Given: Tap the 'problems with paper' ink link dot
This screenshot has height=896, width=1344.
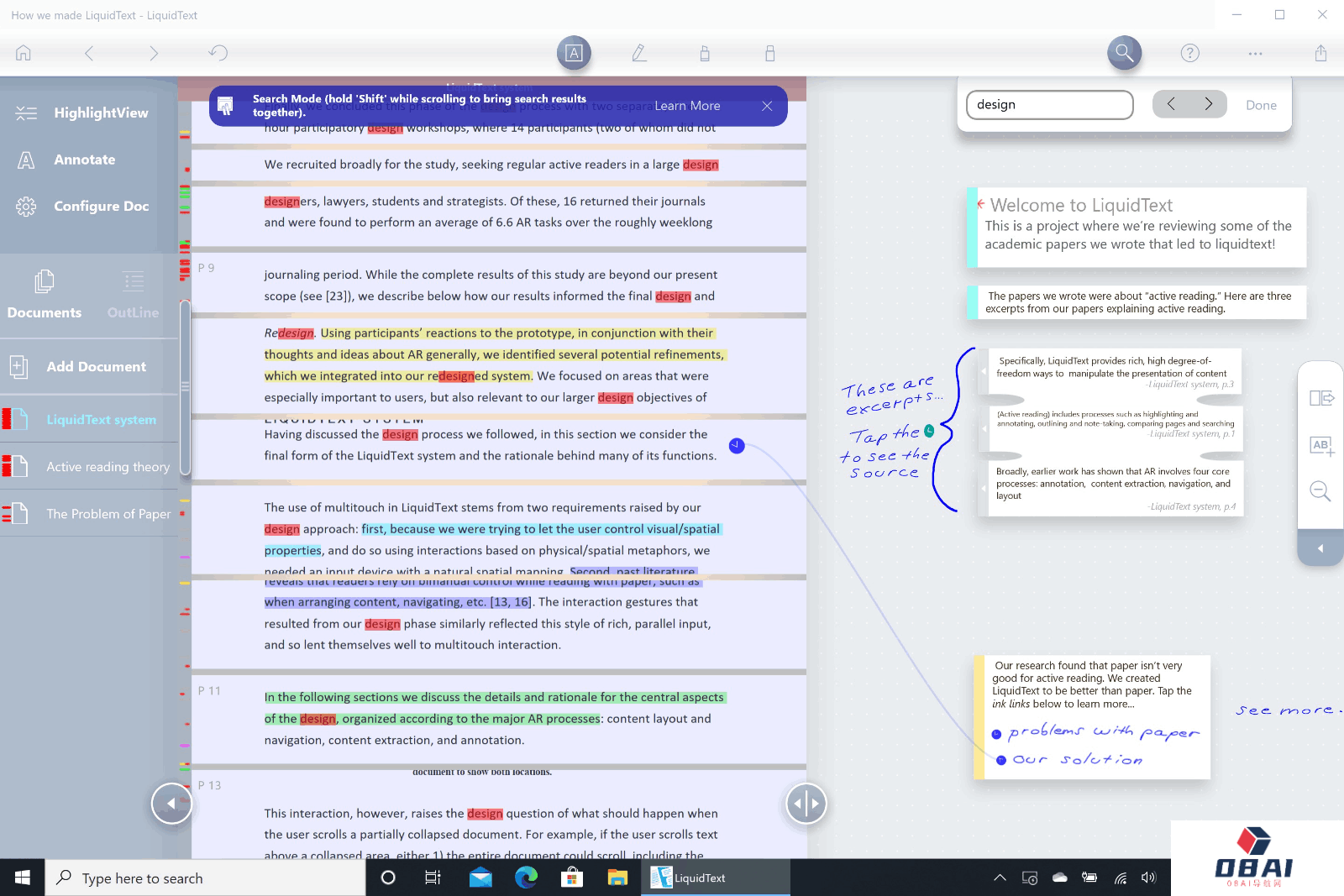Looking at the screenshot, I should pos(997,735).
